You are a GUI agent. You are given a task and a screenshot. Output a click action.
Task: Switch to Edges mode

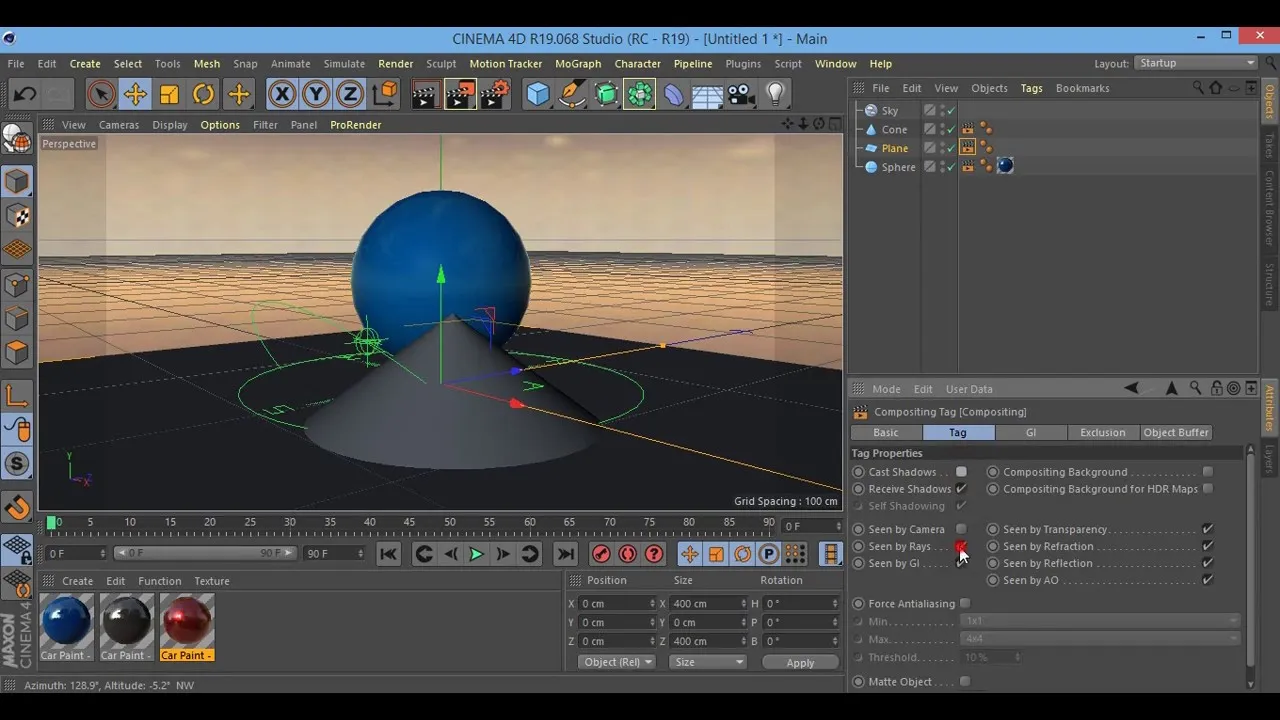point(17,319)
